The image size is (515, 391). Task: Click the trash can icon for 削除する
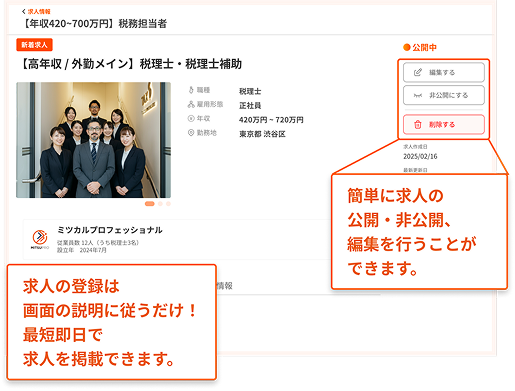418,125
